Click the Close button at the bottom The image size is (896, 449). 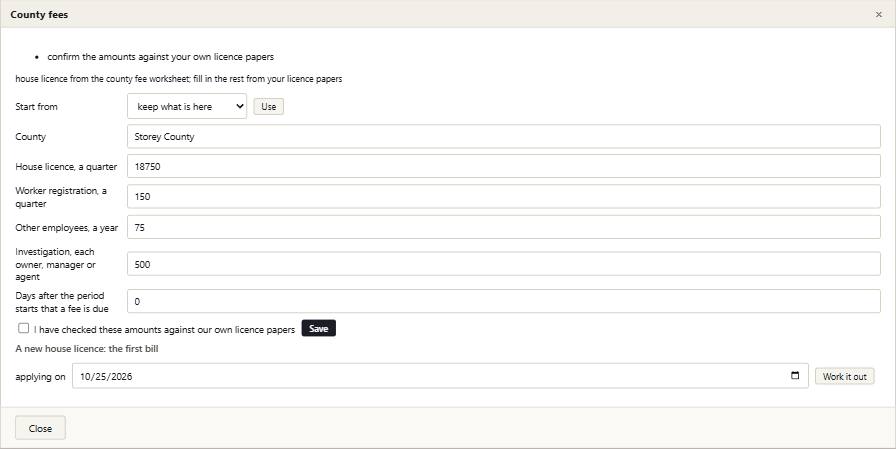coord(41,428)
